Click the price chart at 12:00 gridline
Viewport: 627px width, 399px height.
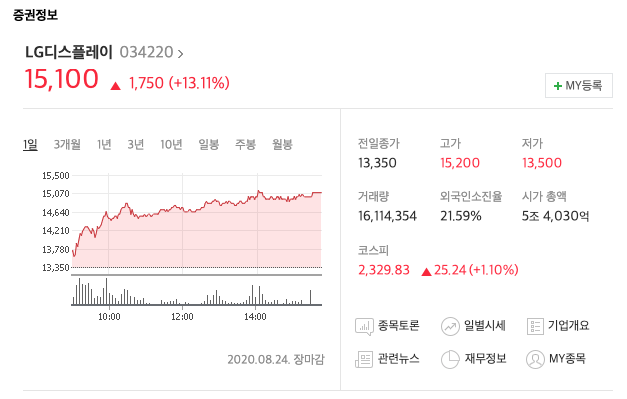(182, 224)
